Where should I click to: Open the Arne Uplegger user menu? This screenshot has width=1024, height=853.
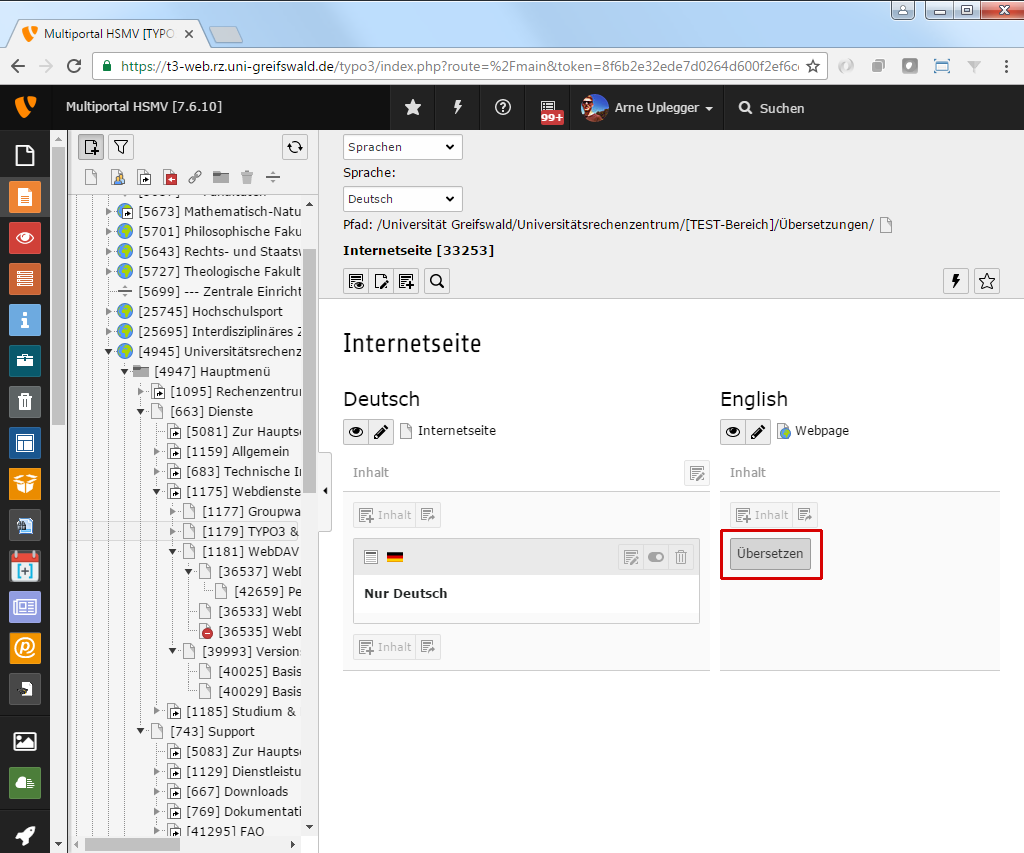coord(648,108)
